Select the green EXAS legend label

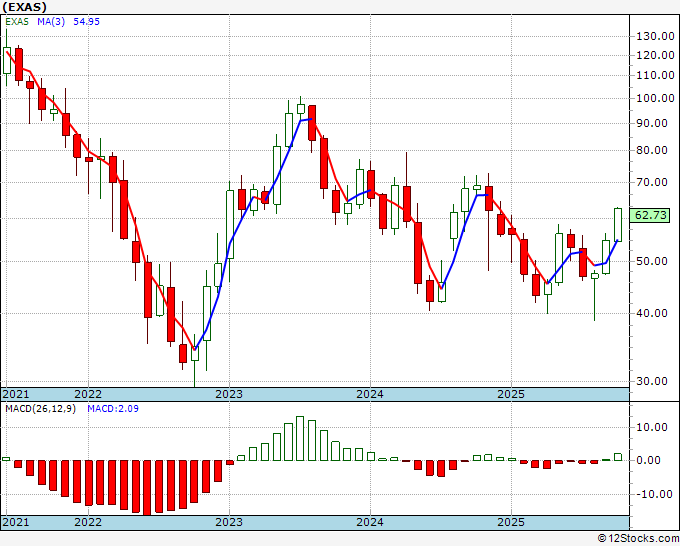(x=17, y=21)
